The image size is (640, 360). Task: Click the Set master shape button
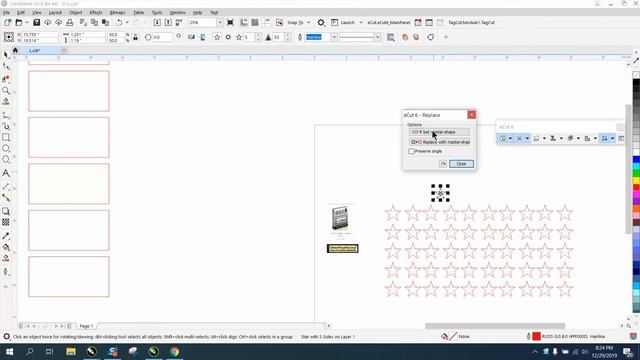[439, 132]
